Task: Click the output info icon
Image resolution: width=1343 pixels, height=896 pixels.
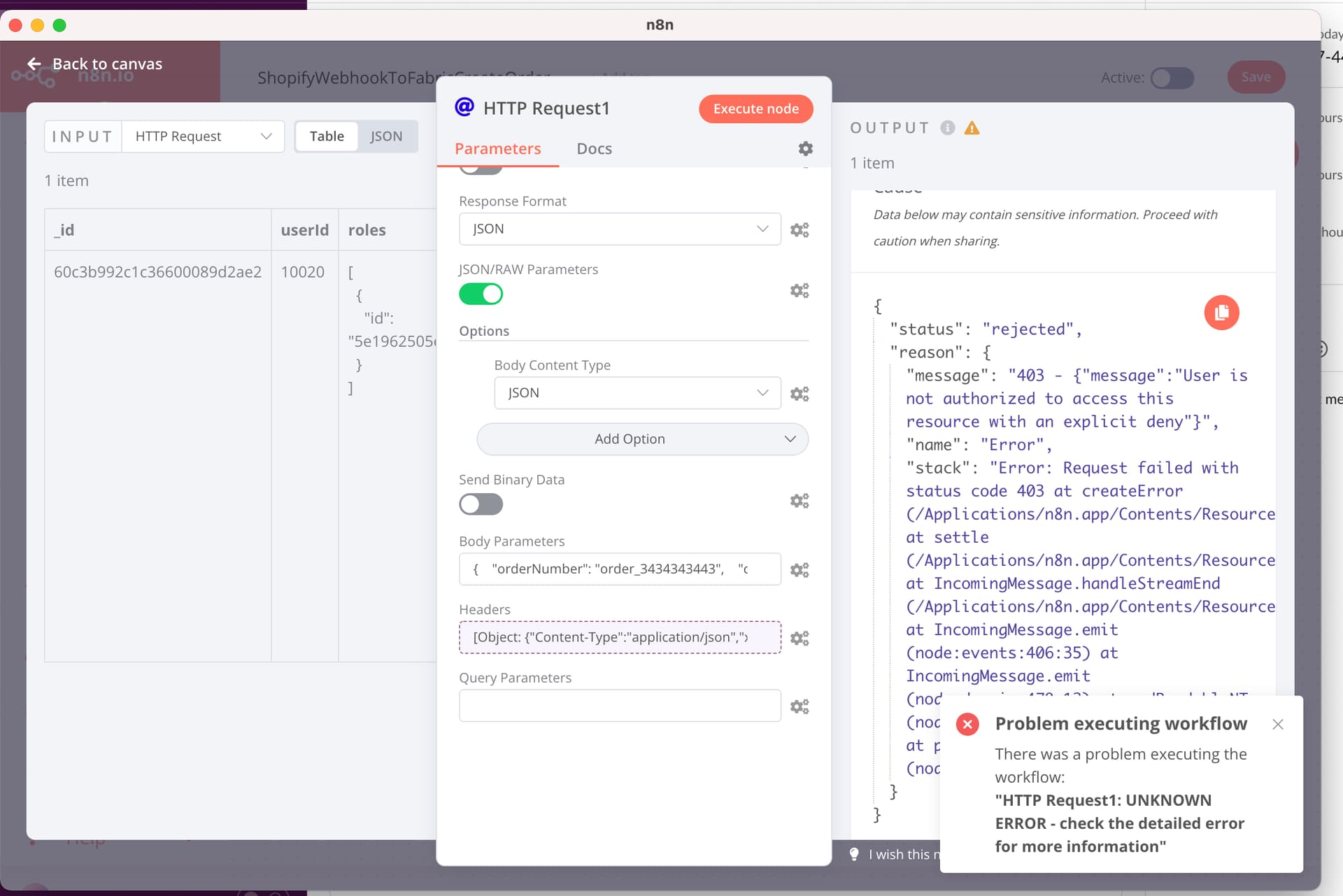Action: coord(947,128)
